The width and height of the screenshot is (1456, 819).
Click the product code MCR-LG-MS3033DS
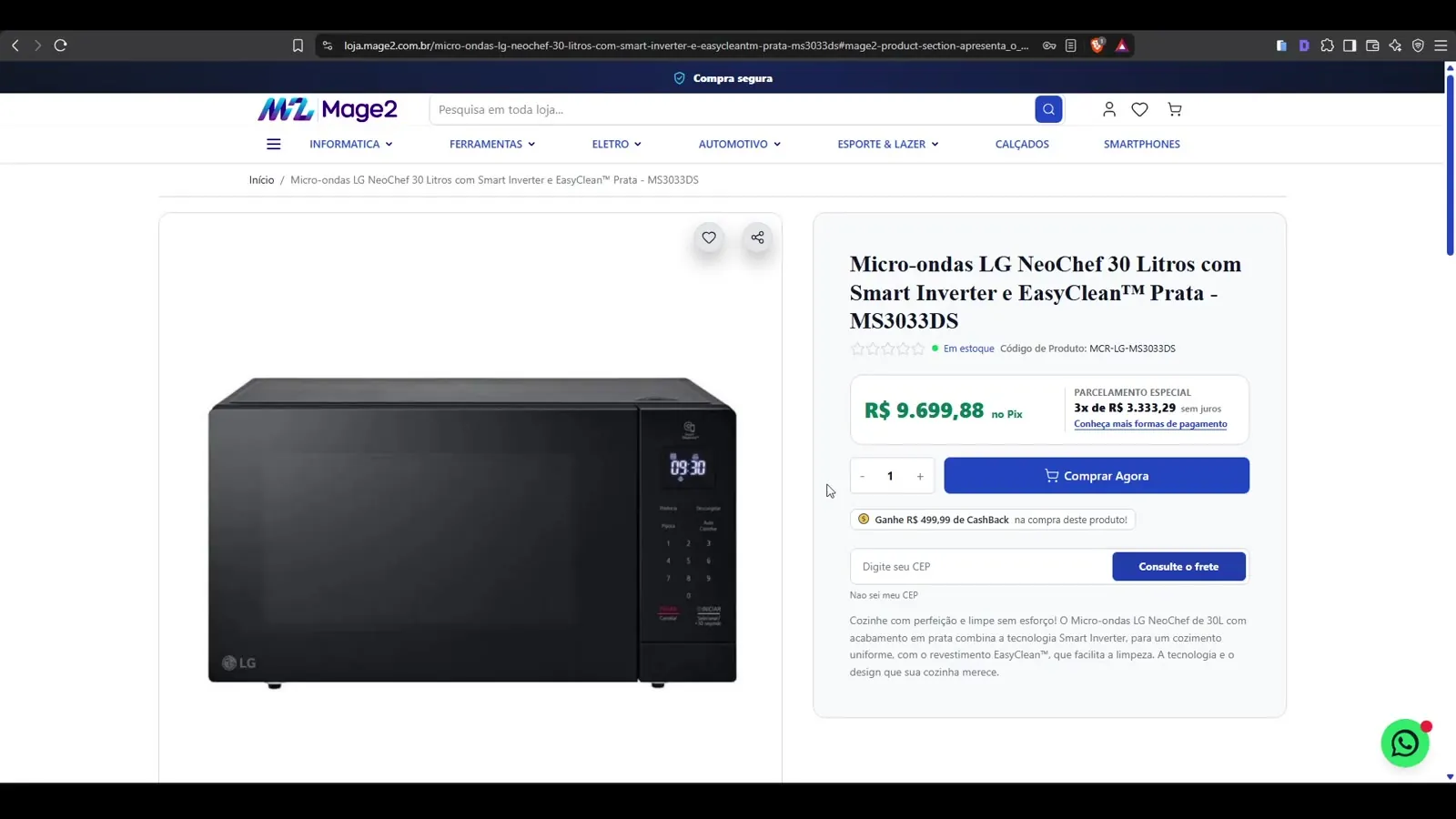[1132, 349]
